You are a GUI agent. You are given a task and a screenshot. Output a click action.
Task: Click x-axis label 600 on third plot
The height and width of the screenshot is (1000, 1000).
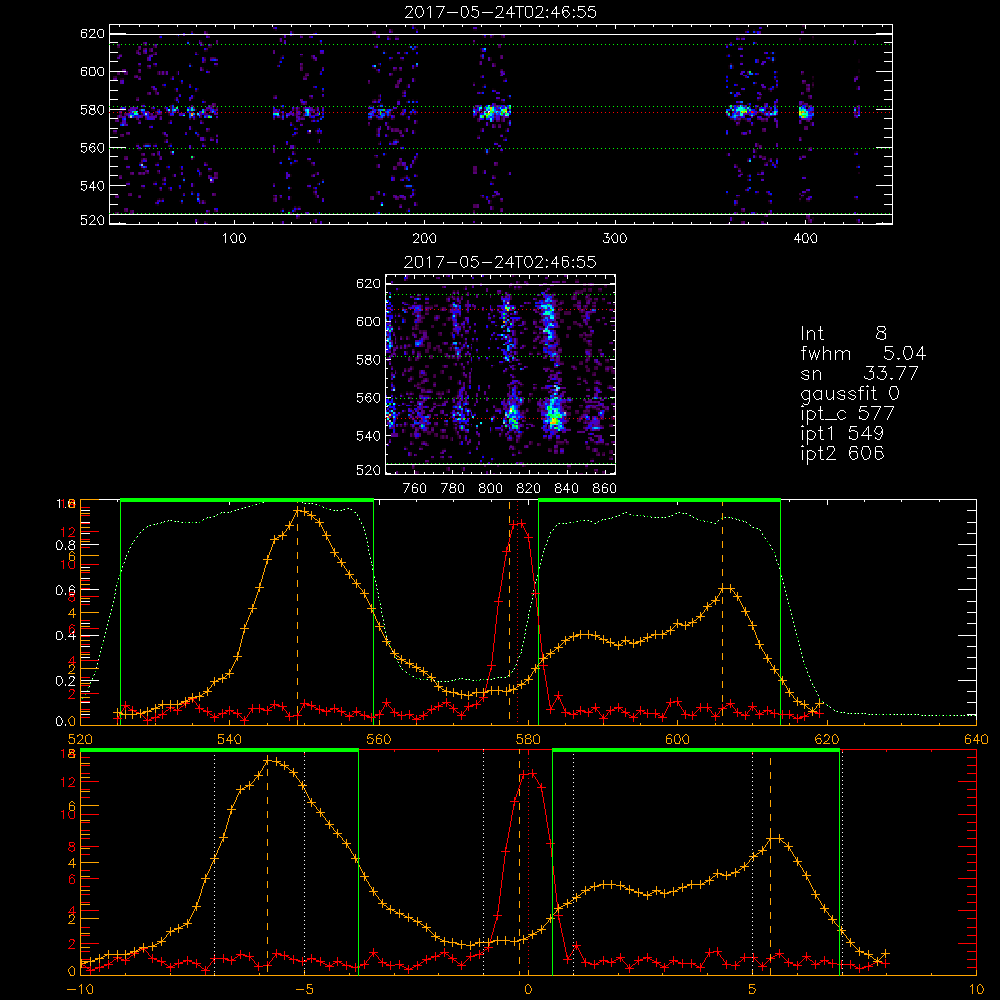(x=677, y=739)
